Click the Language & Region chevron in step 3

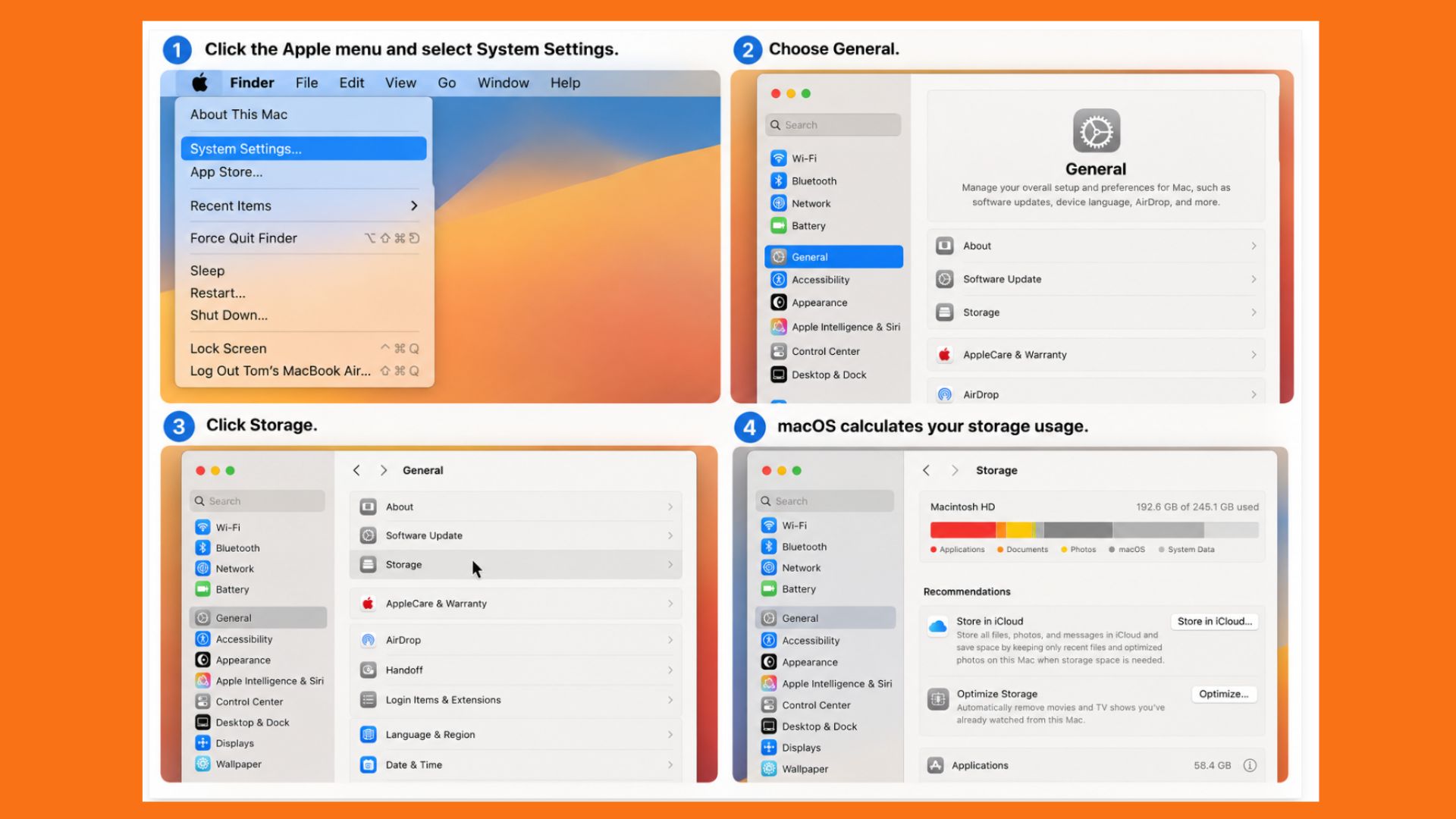[670, 735]
